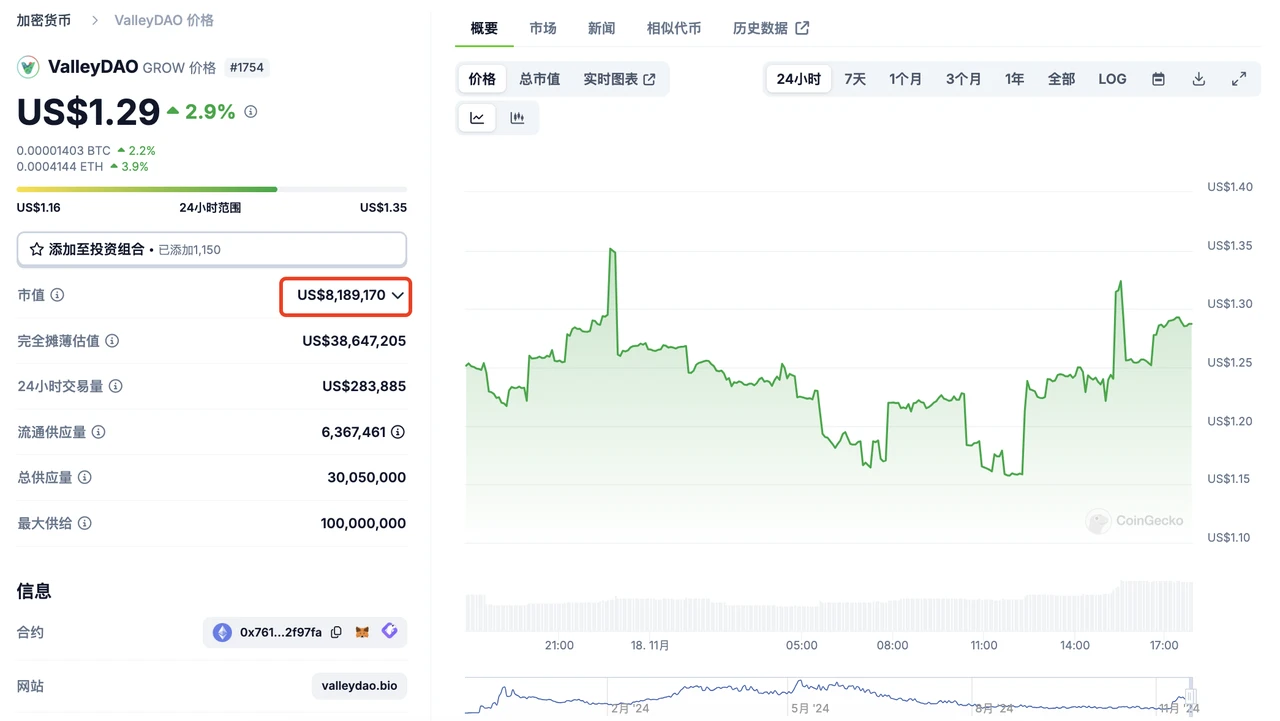Switch to candlestick chart view

point(517,117)
